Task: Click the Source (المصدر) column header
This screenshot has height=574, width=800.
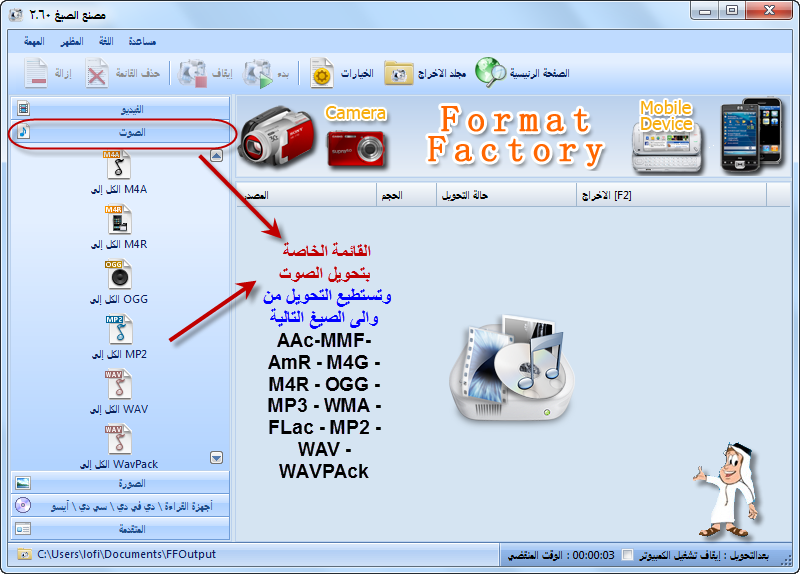Action: (x=306, y=195)
